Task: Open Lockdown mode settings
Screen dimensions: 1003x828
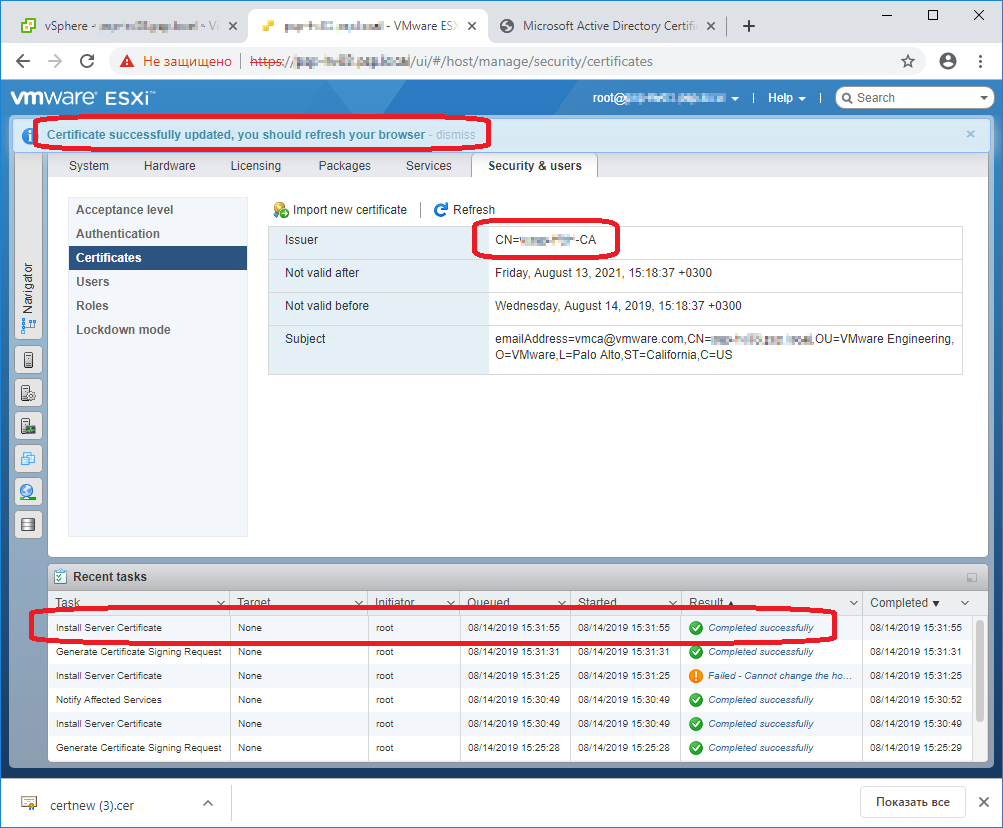Action: (158, 330)
